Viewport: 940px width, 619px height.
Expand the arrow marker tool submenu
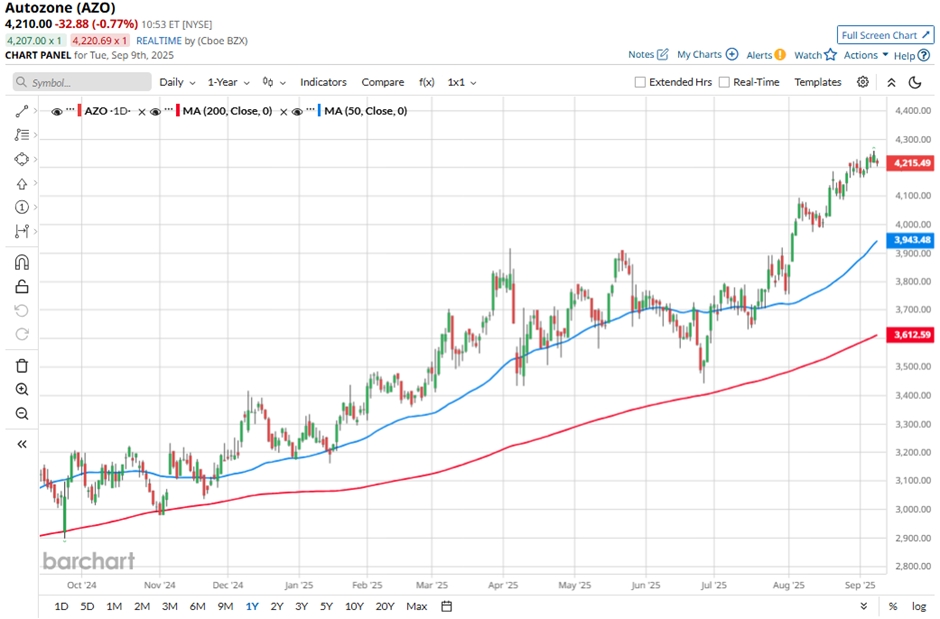click(x=36, y=183)
